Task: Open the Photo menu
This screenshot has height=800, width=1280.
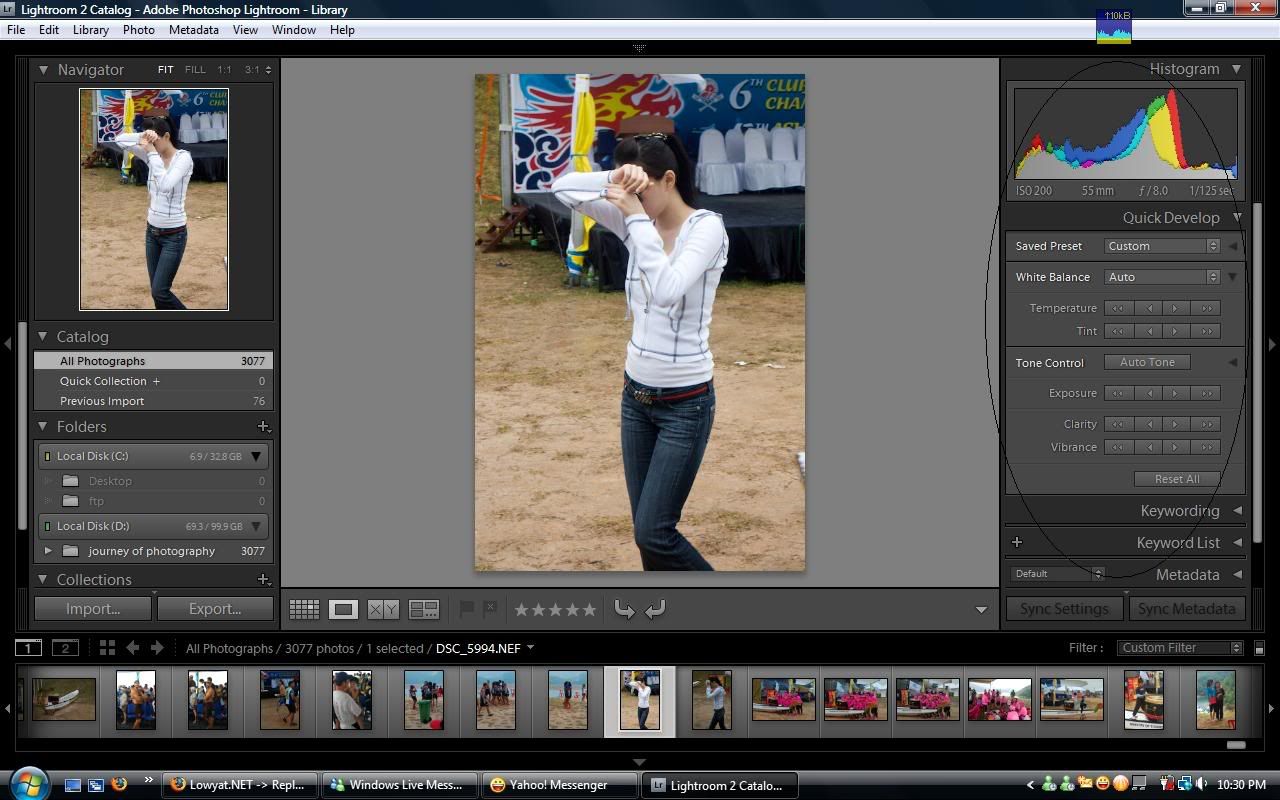Action: [x=138, y=30]
